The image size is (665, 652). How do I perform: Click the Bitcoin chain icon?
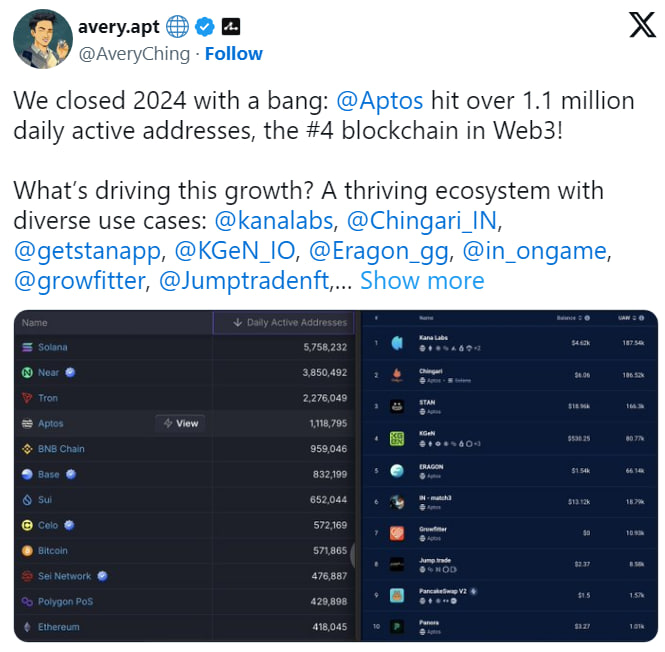tap(27, 551)
